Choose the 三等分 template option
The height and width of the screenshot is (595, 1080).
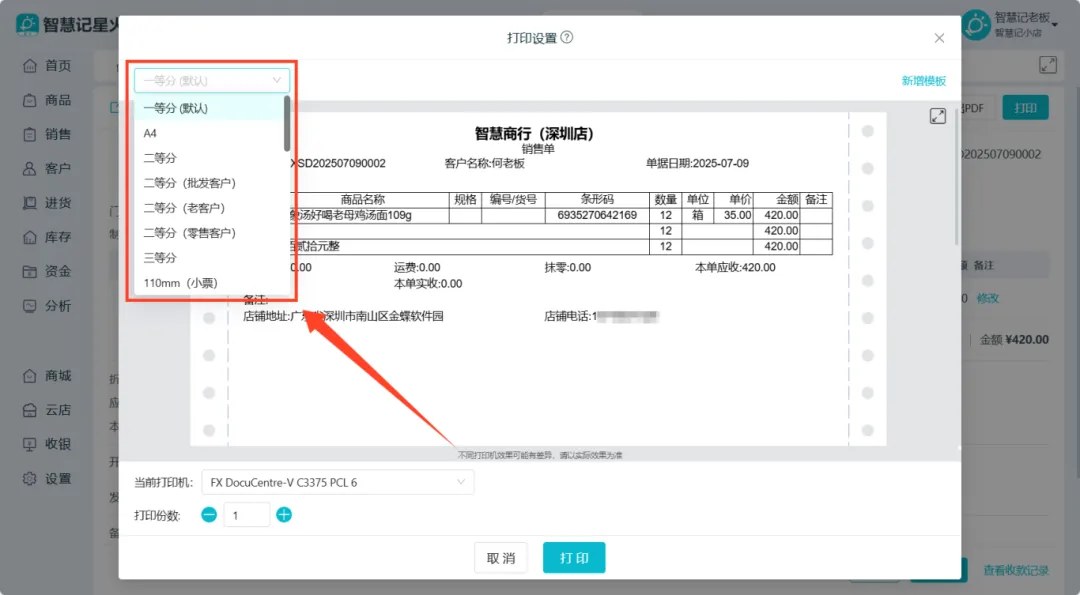pos(209,258)
